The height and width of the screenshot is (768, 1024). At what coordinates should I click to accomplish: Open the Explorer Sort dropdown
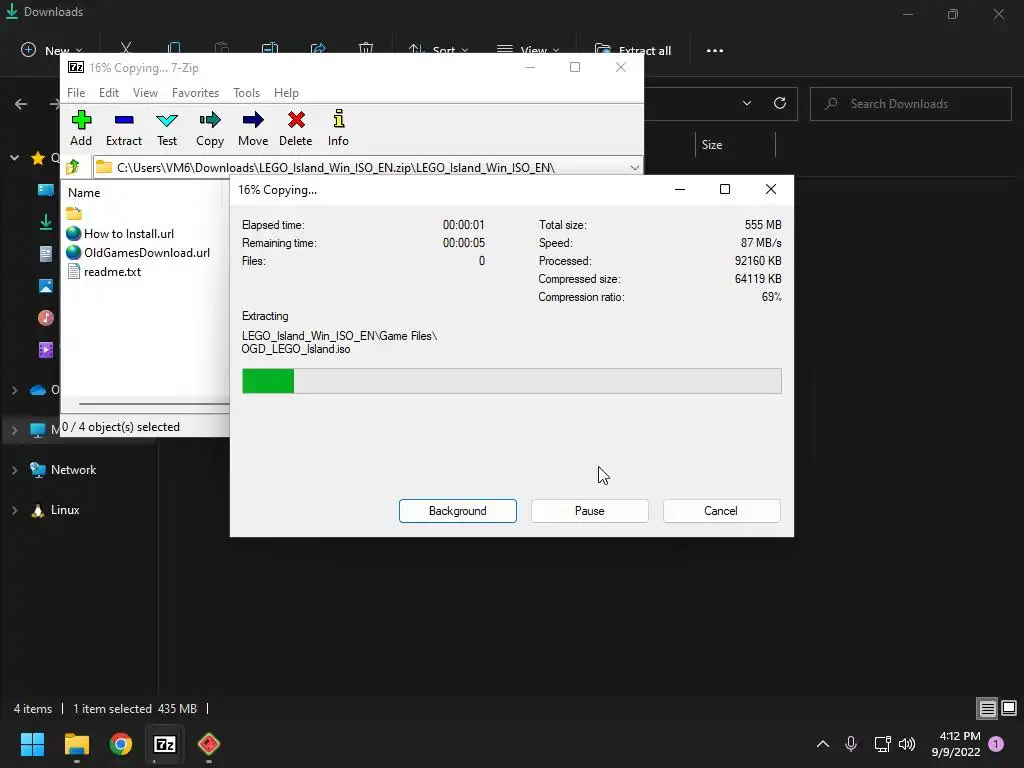(438, 50)
